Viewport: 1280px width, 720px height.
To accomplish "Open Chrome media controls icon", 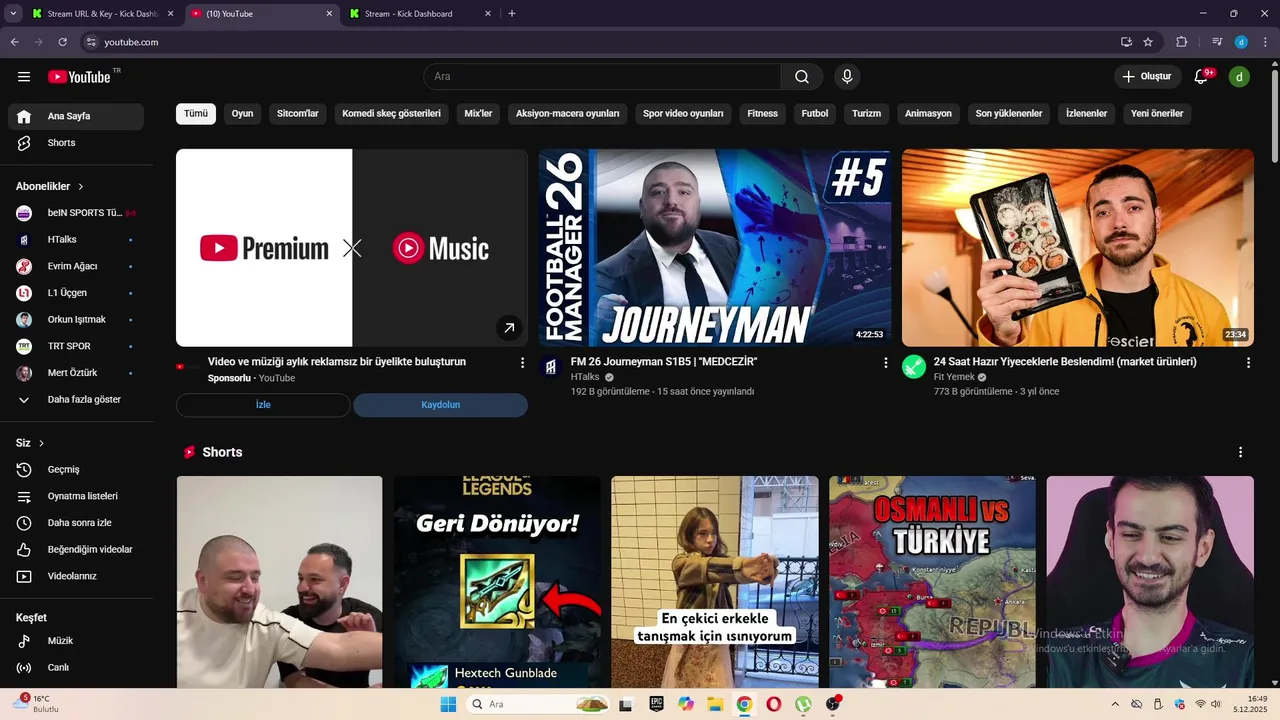I will click(1217, 42).
